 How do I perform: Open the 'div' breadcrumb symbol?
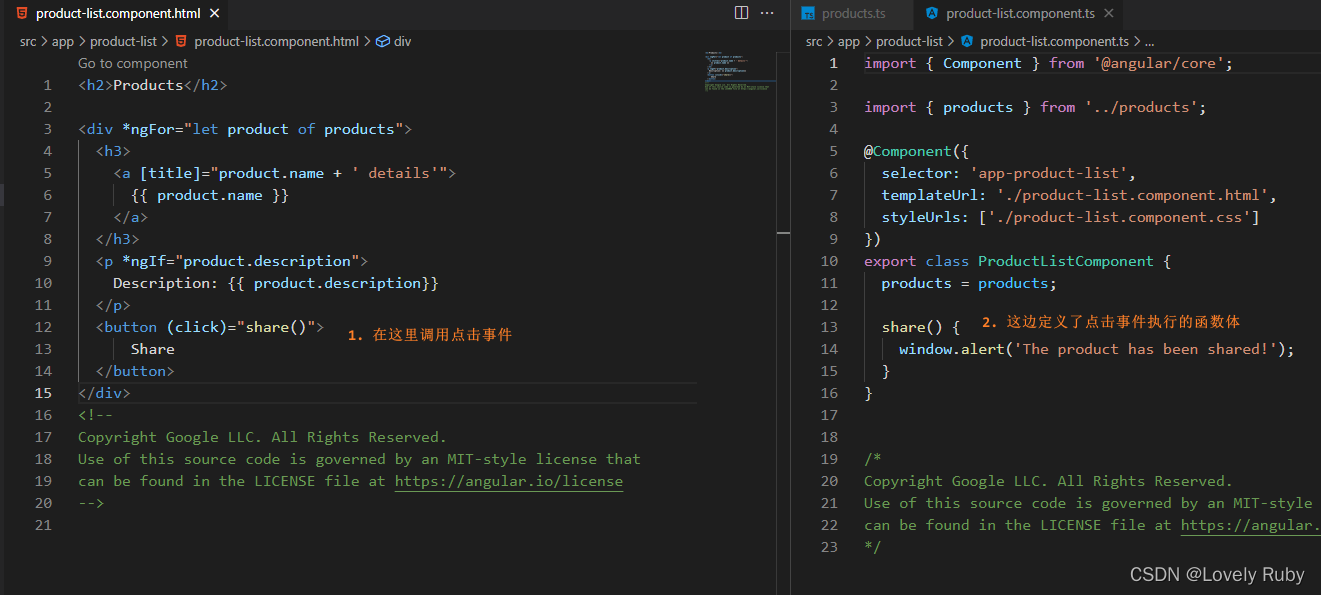click(402, 41)
